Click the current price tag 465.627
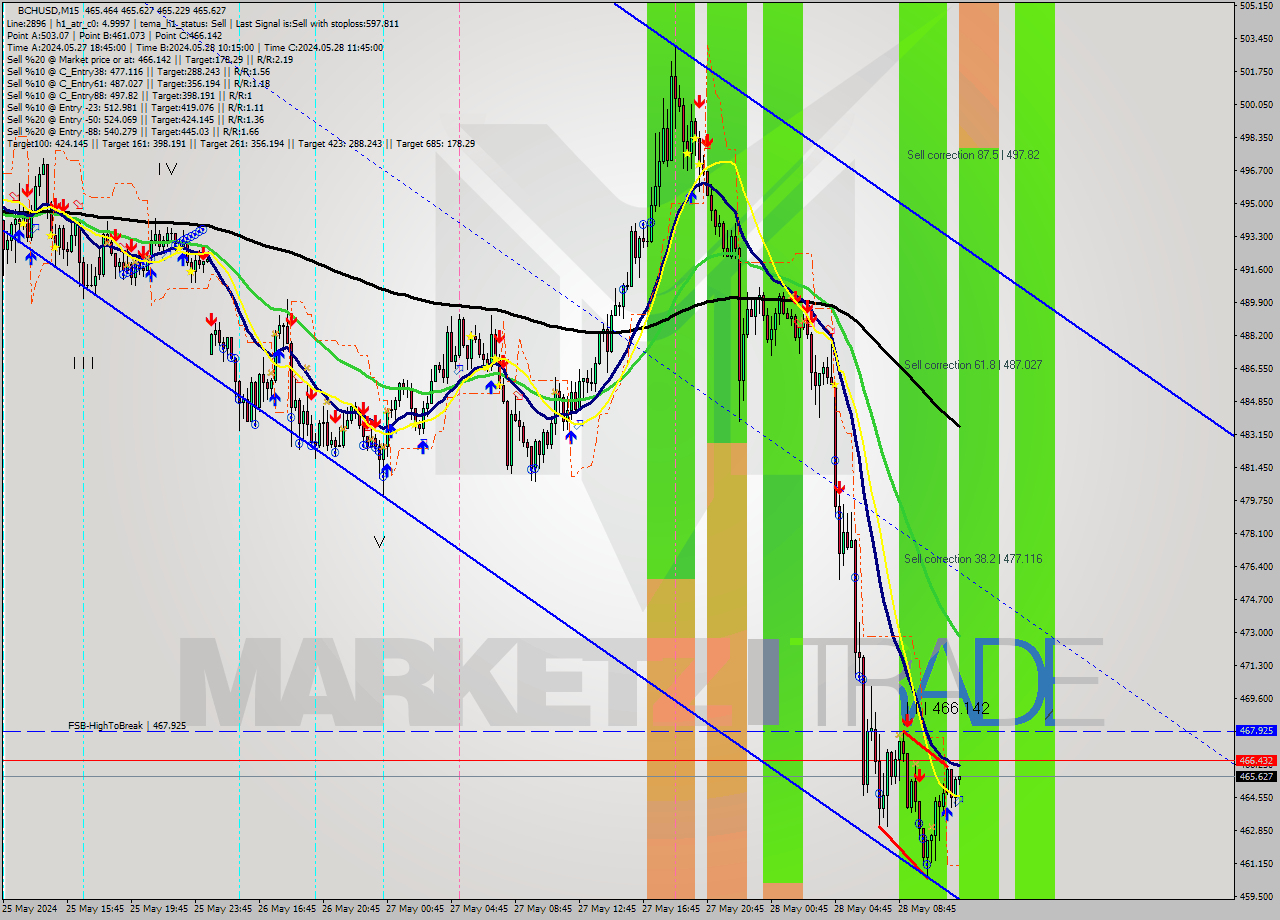1280x920 pixels. pos(1256,776)
